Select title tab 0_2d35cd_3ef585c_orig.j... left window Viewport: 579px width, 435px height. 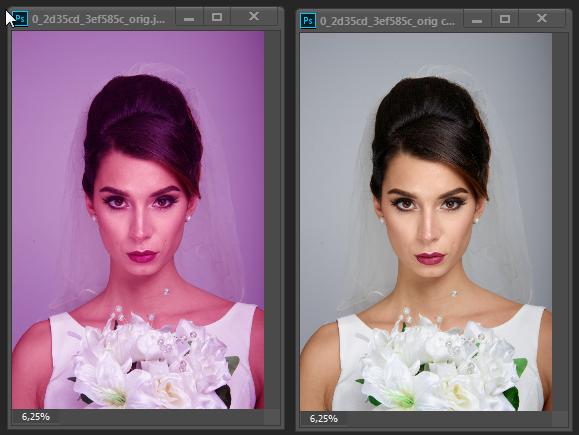[x=98, y=18]
